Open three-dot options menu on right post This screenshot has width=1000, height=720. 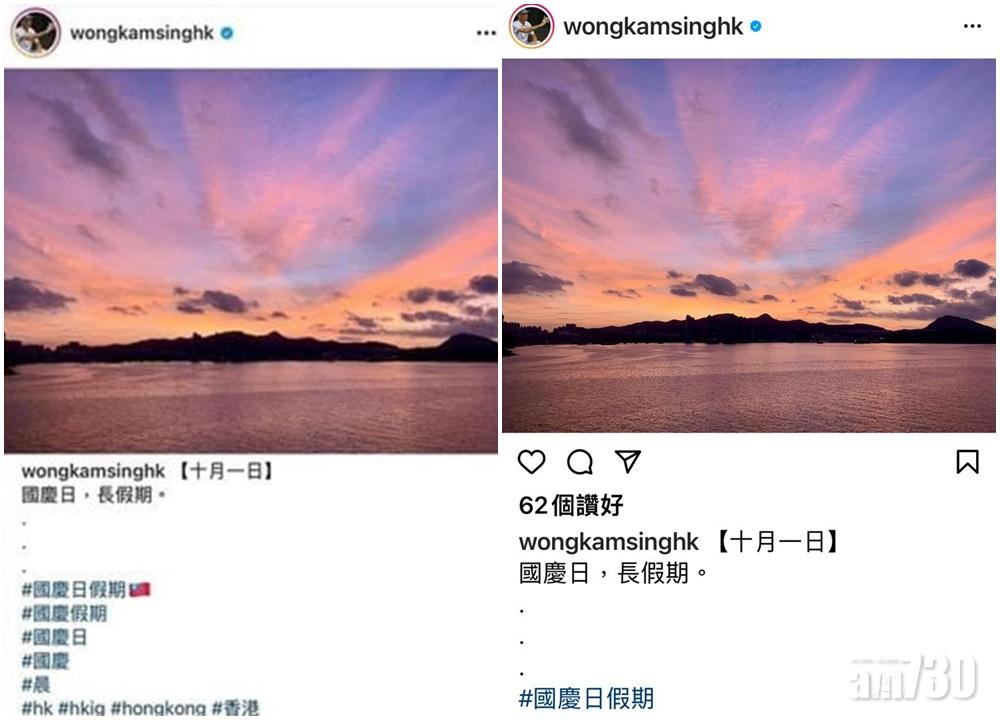pos(972,26)
